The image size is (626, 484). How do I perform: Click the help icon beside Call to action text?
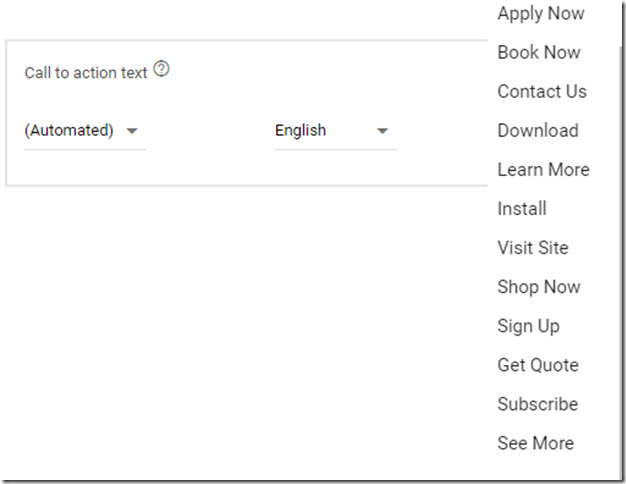pos(162,70)
